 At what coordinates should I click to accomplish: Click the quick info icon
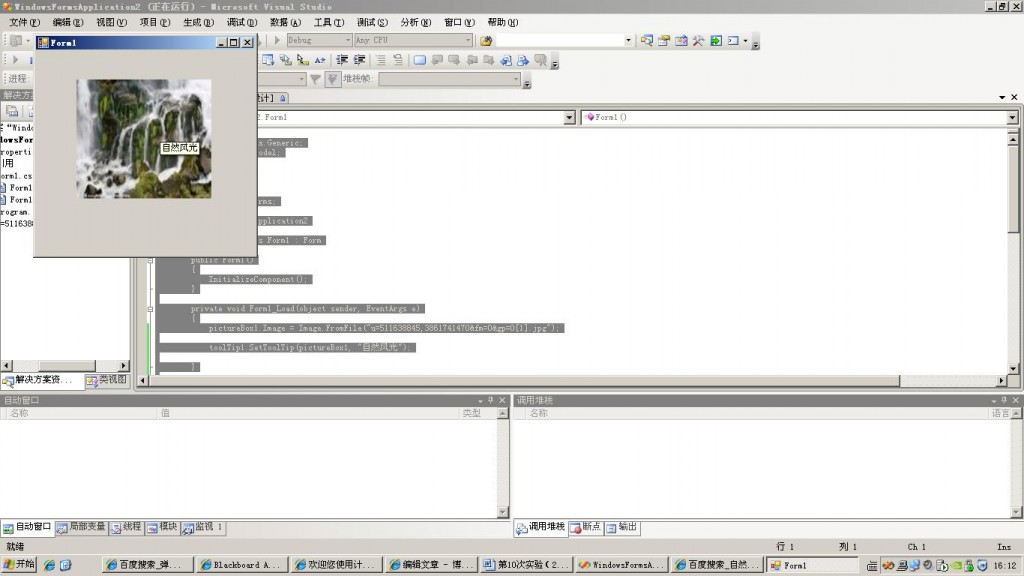[302, 60]
